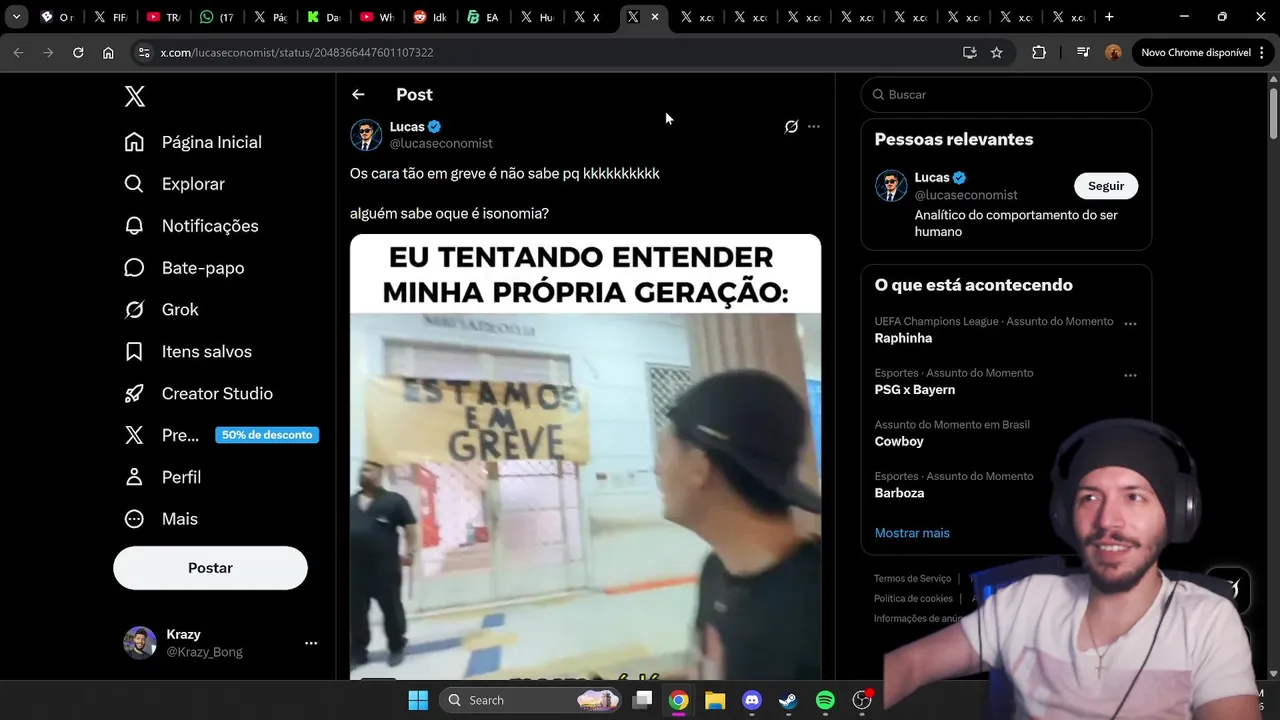Follow Lucas with Seguir button
1280x720 pixels.
(1106, 186)
